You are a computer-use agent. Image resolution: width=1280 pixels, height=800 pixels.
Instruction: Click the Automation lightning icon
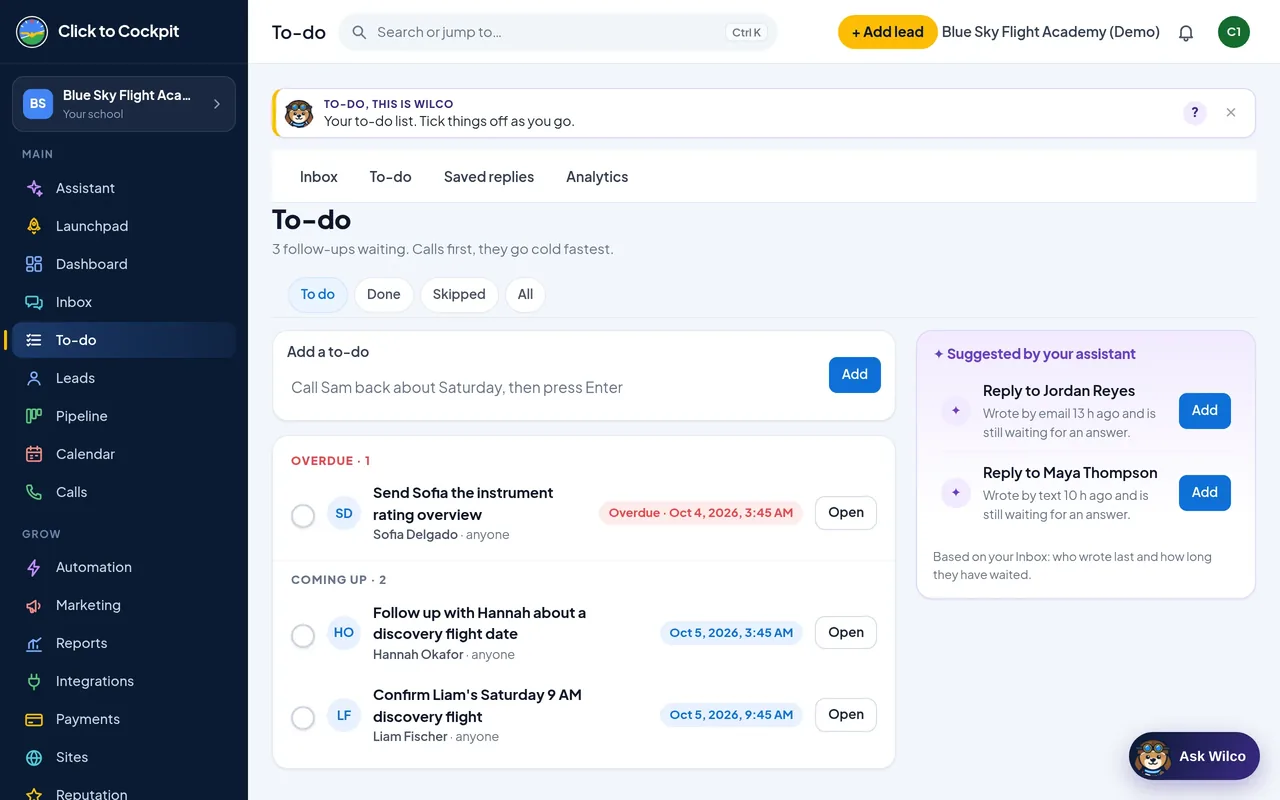click(x=34, y=567)
